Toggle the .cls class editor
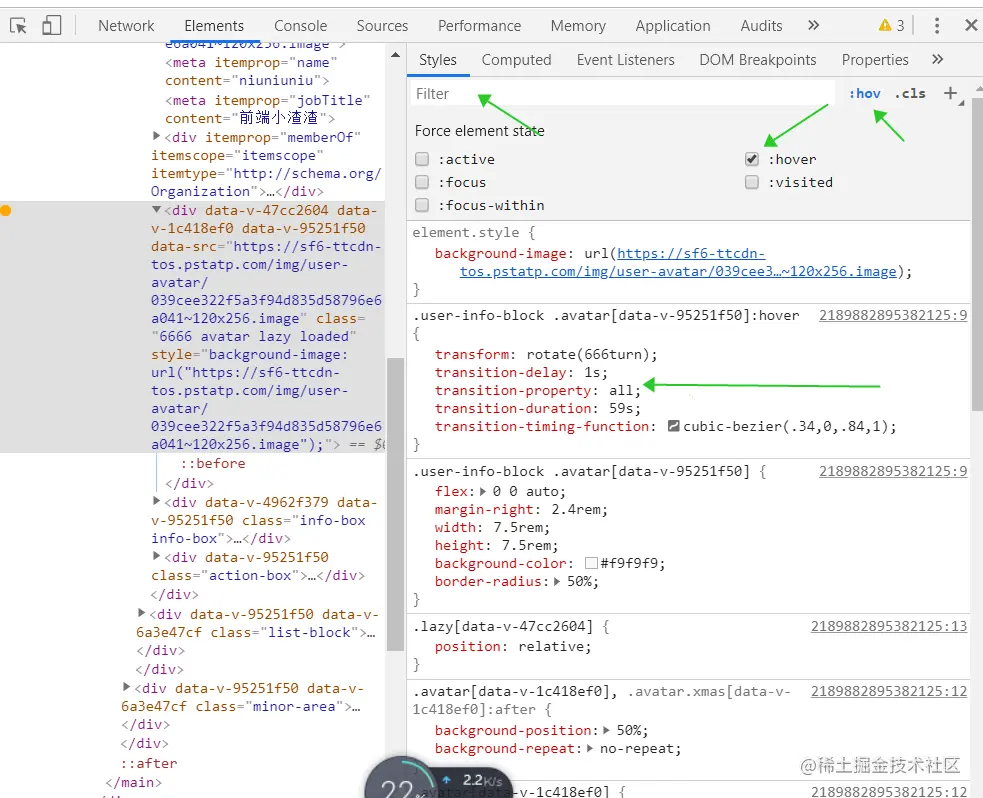 tap(910, 93)
